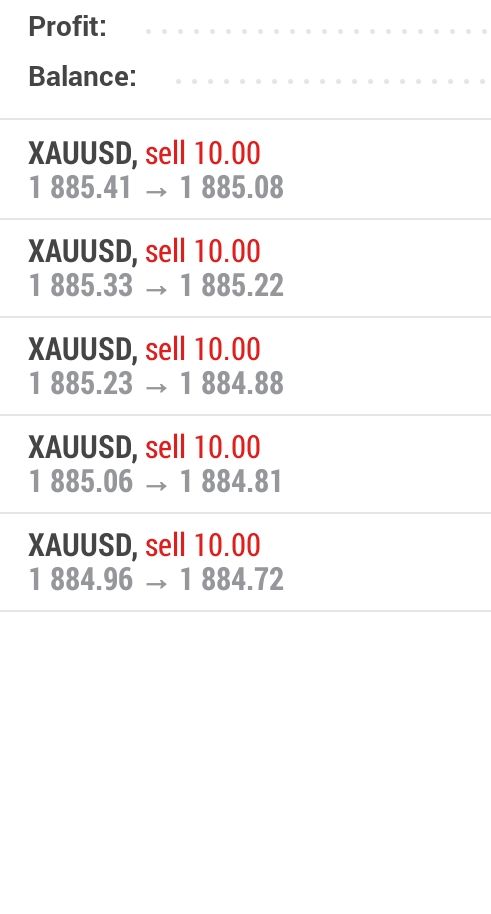This screenshot has width=491, height=914.
Task: Open the XAUUSD trade opened at 1 884.96
Action: 246,562
